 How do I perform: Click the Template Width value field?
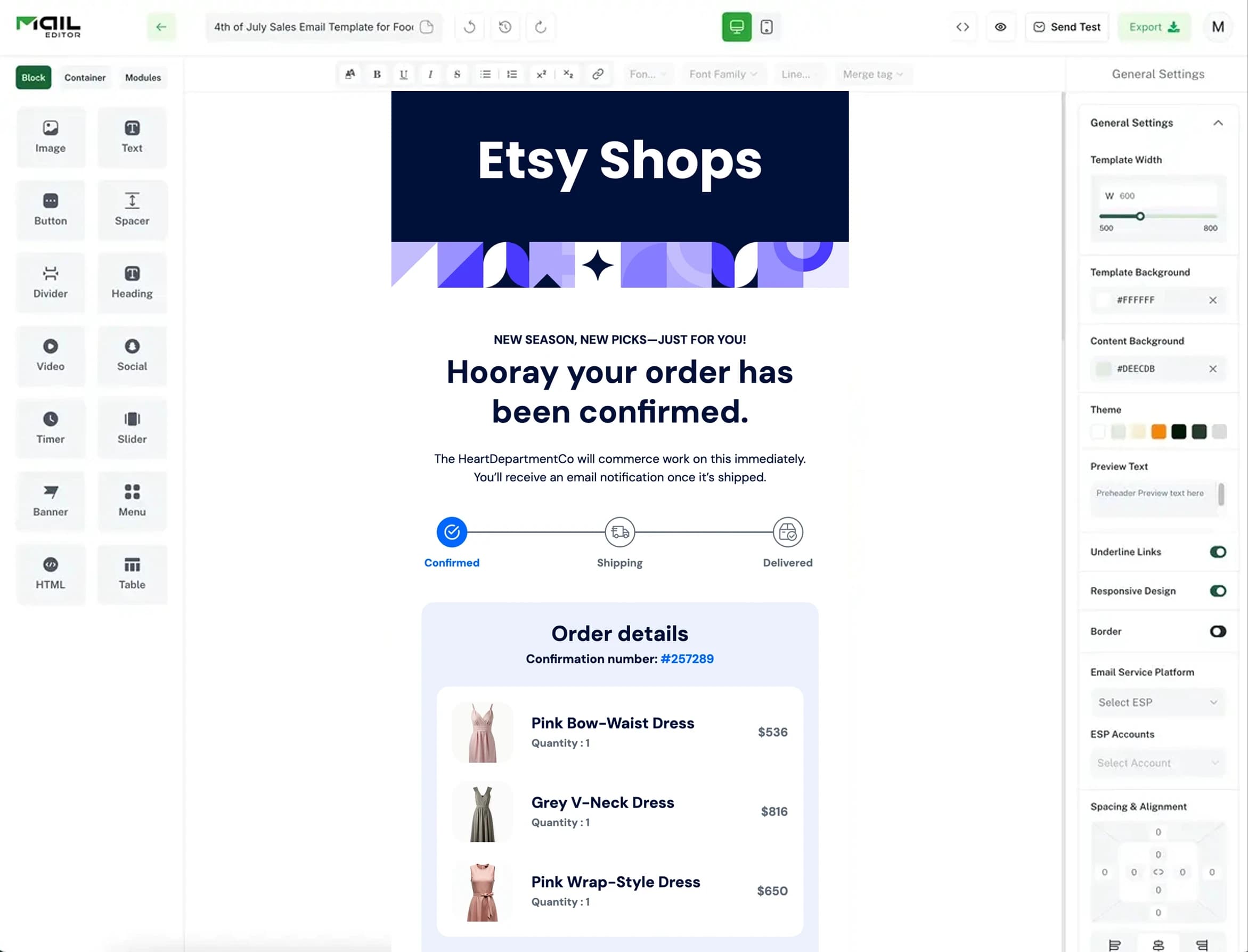click(1157, 196)
